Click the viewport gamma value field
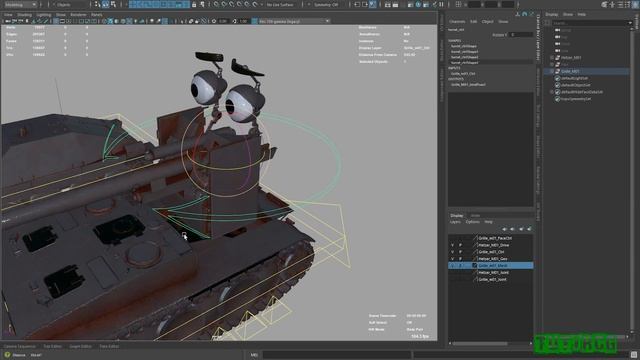Viewport: 640px width, 360px height. 244,21
